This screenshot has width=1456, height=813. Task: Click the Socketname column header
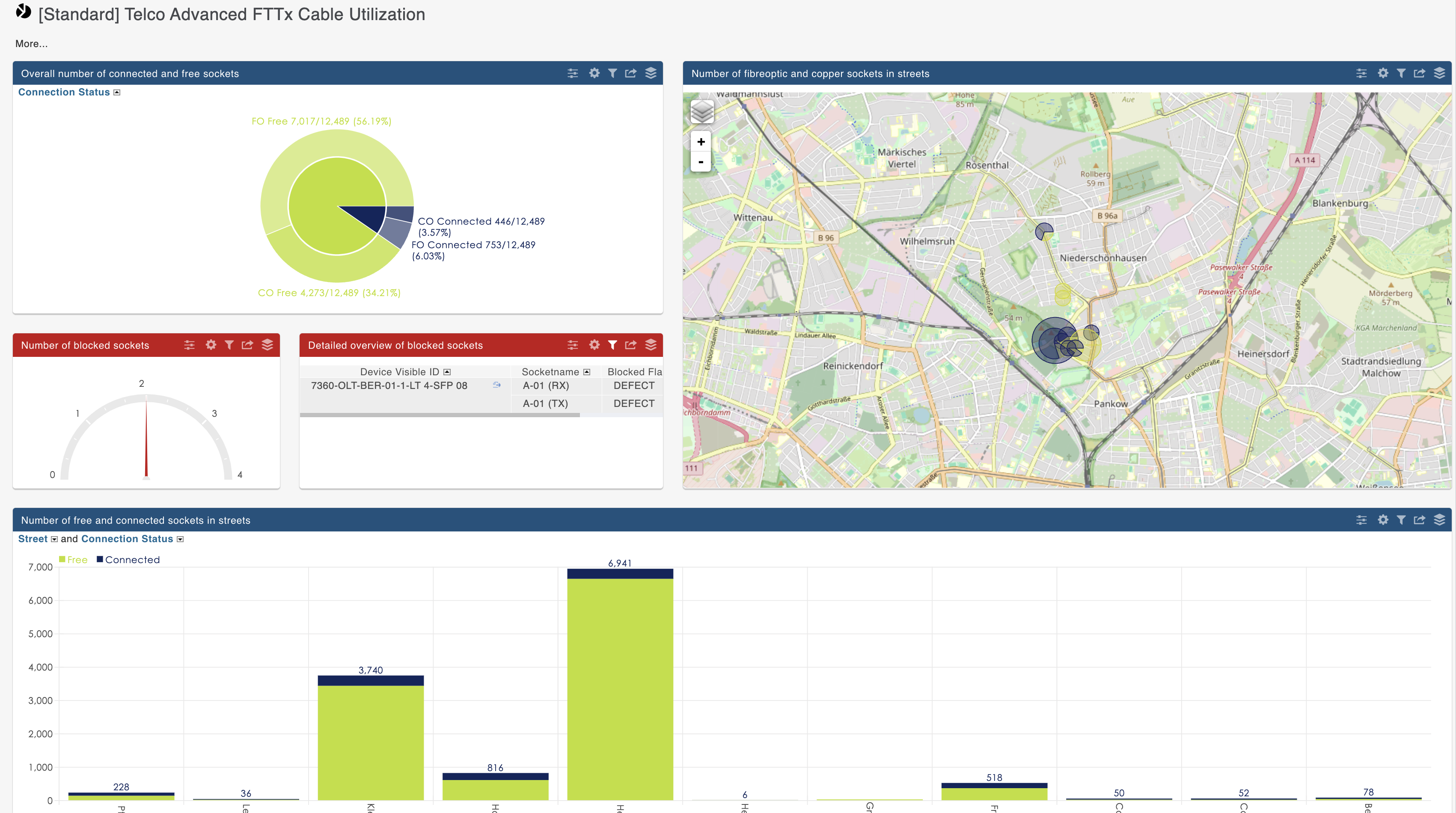(x=550, y=372)
